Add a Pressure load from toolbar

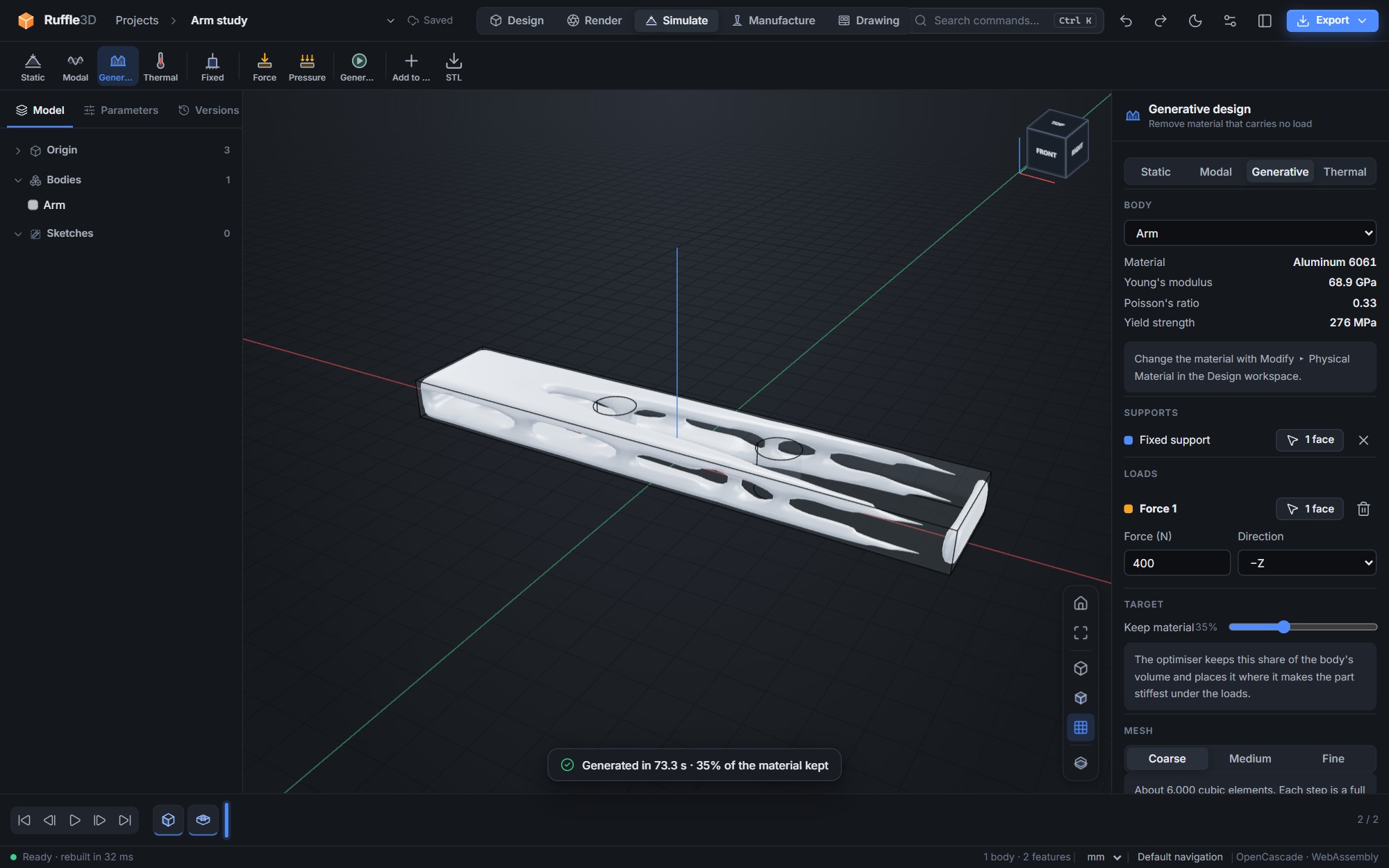coord(307,67)
